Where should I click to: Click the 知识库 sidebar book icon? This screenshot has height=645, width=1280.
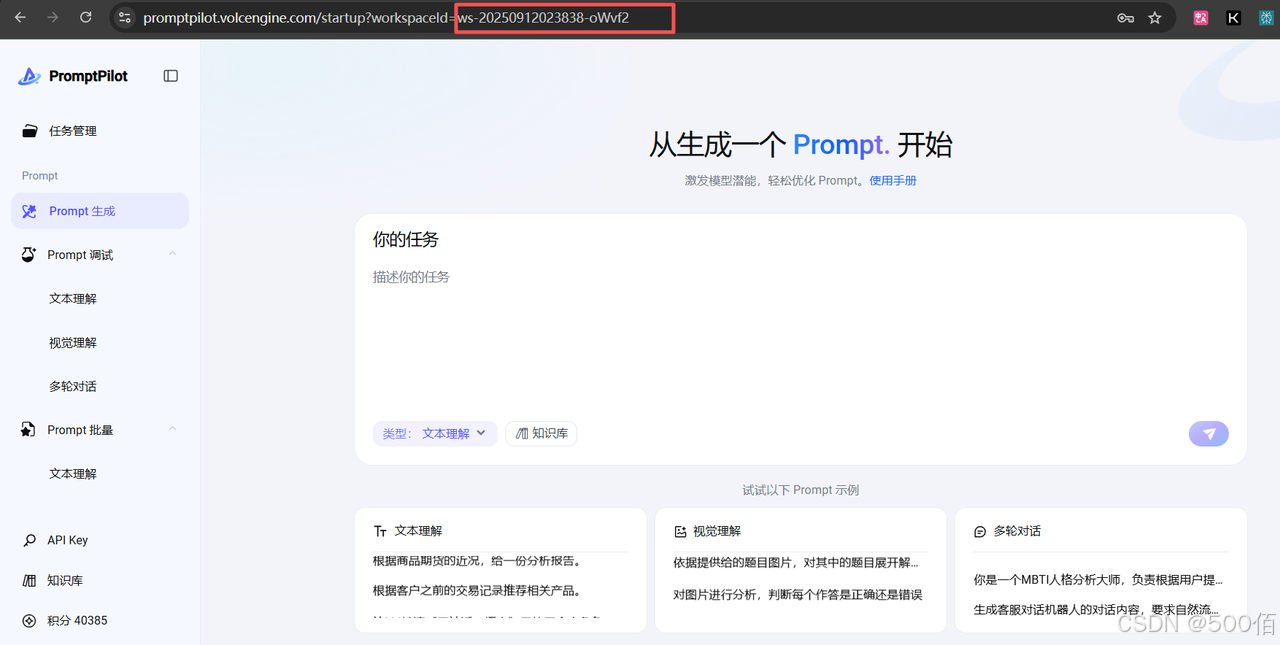tap(29, 580)
